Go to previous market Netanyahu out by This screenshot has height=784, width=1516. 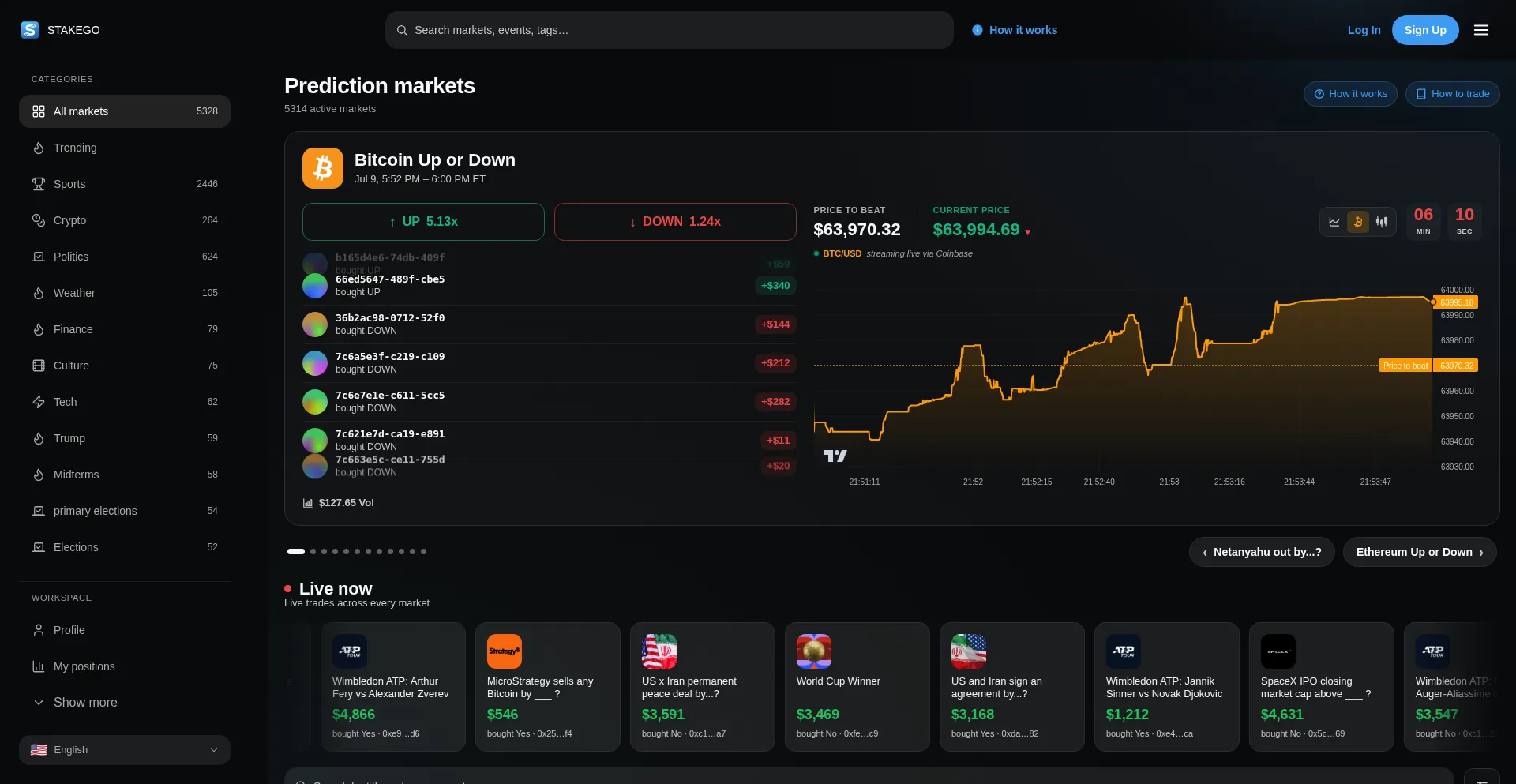[x=1262, y=552]
